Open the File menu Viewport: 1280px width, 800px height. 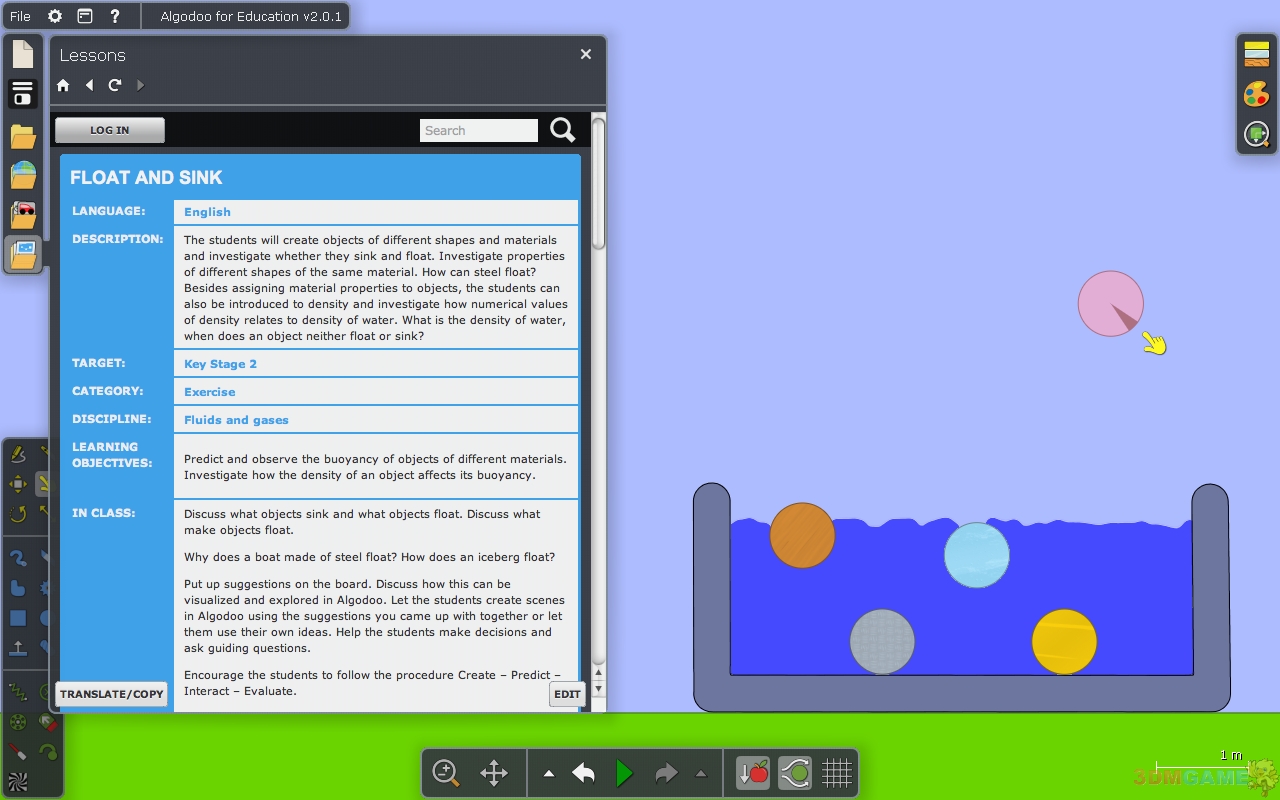(x=20, y=16)
